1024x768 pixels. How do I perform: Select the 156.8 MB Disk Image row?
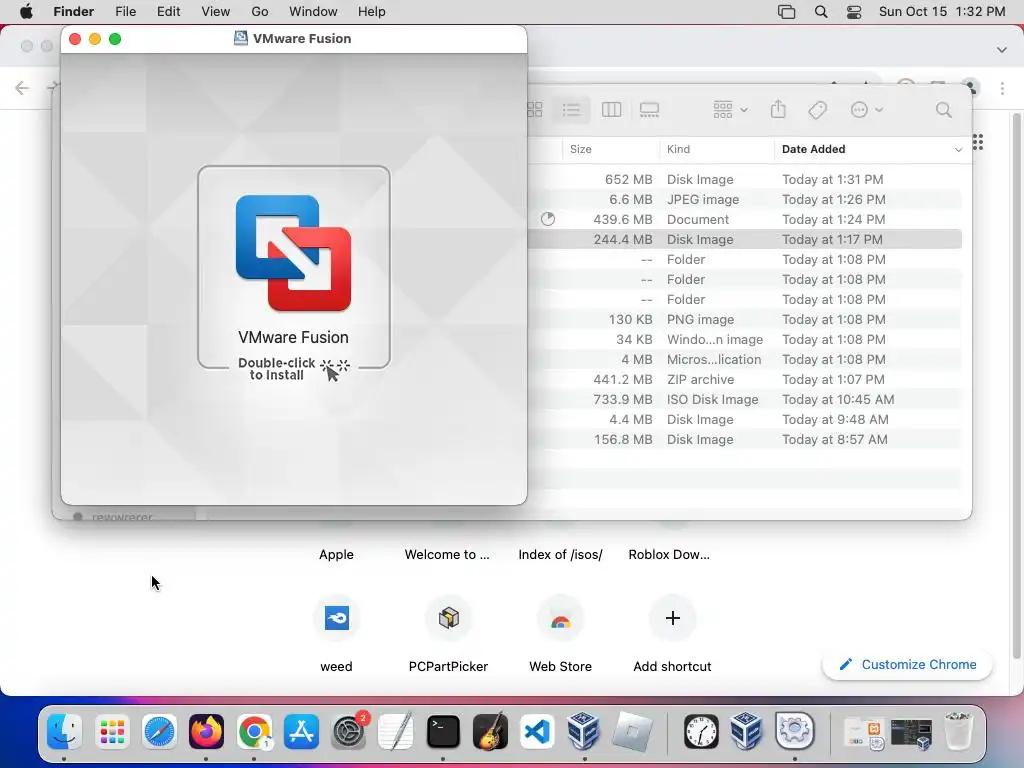click(x=744, y=440)
